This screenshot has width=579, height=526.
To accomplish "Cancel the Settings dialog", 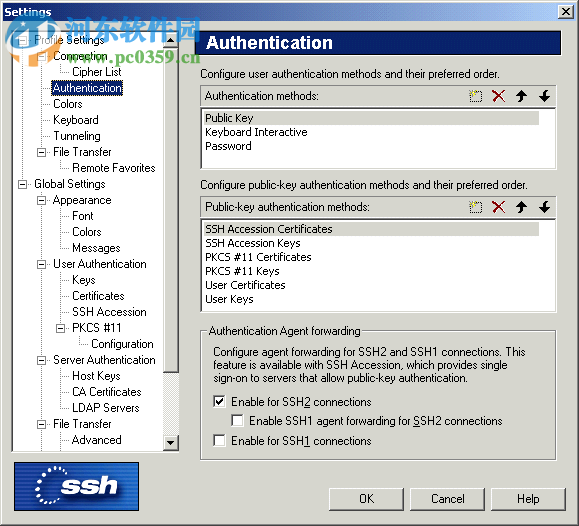I will click(448, 499).
